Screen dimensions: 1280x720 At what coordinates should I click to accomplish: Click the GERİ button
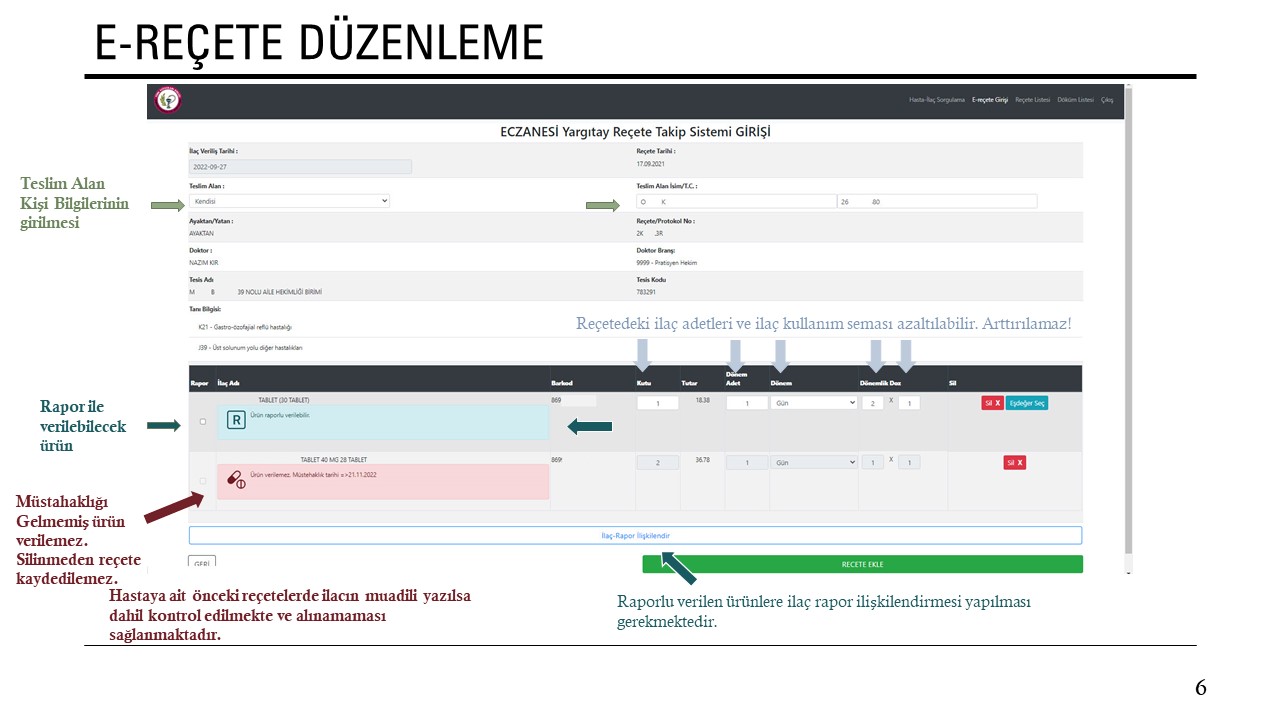tap(202, 563)
